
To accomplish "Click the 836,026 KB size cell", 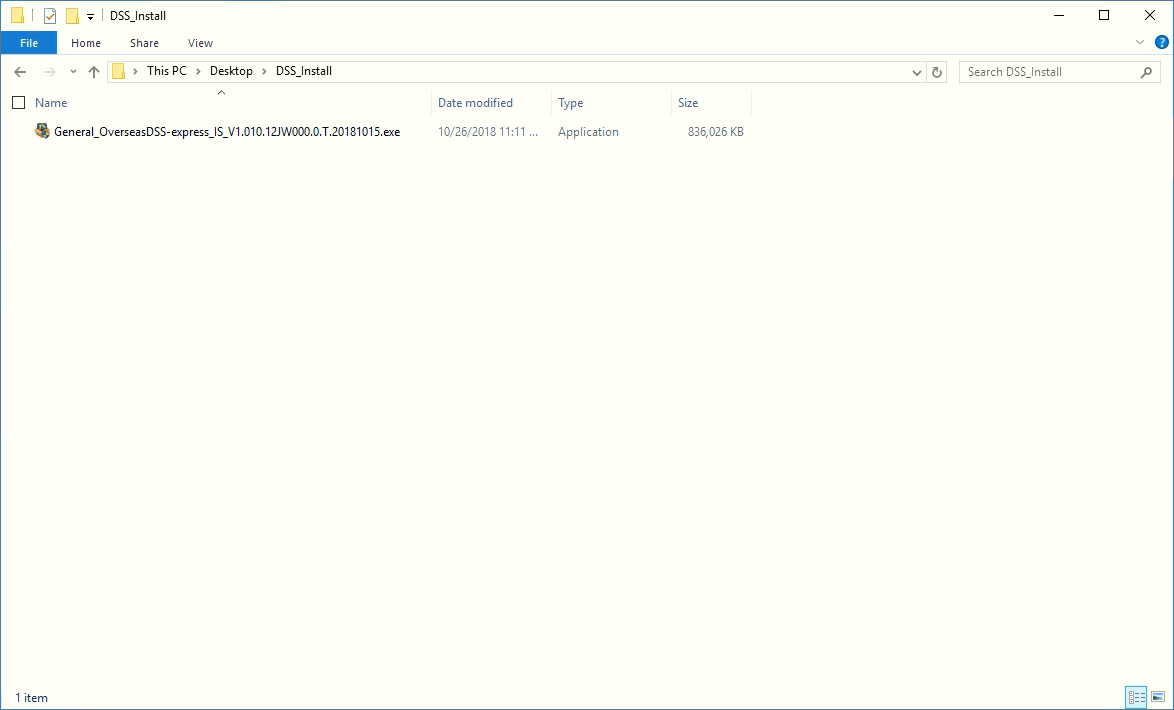I will coord(716,132).
